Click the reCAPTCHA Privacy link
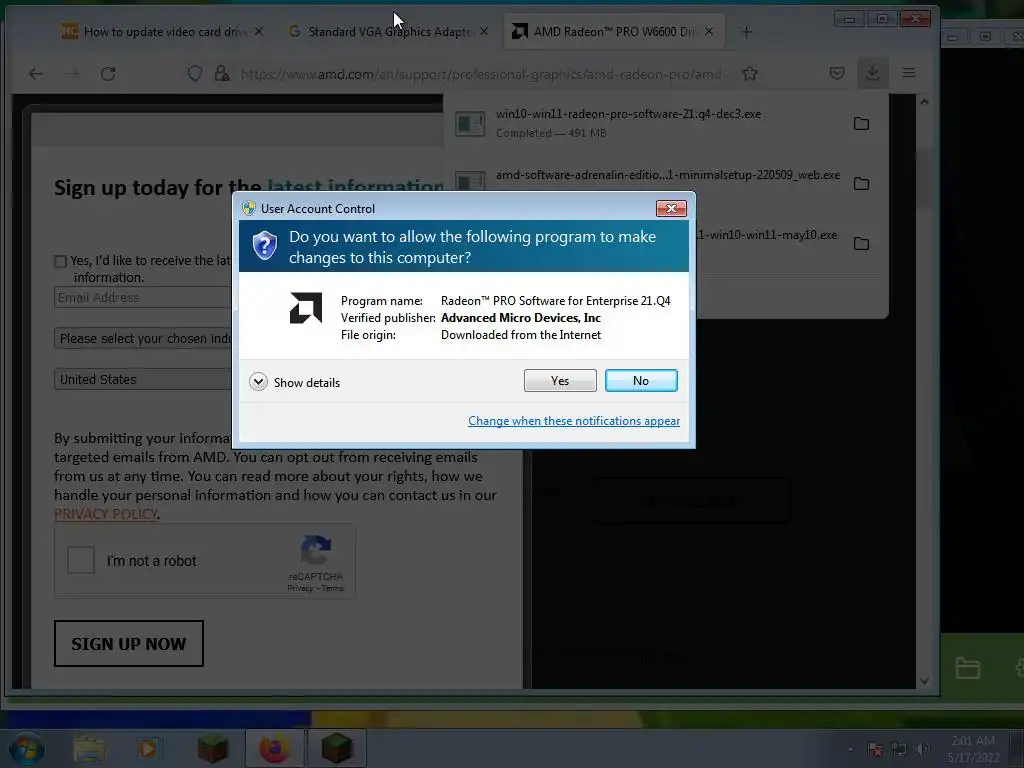Screen dimensions: 1024x768 [x=300, y=588]
